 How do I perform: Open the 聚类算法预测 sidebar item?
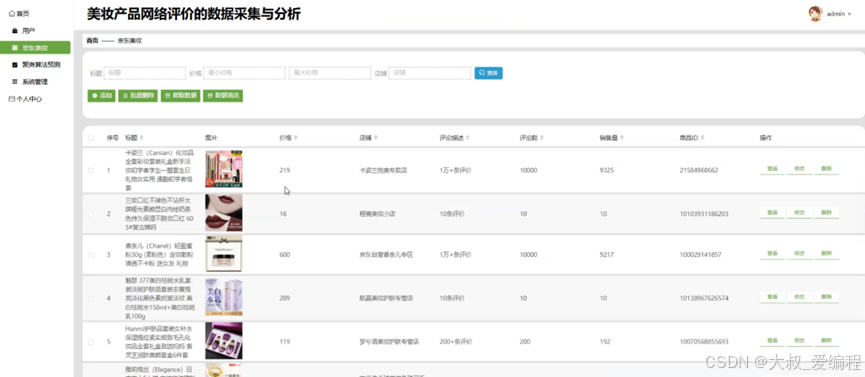tap(36, 65)
